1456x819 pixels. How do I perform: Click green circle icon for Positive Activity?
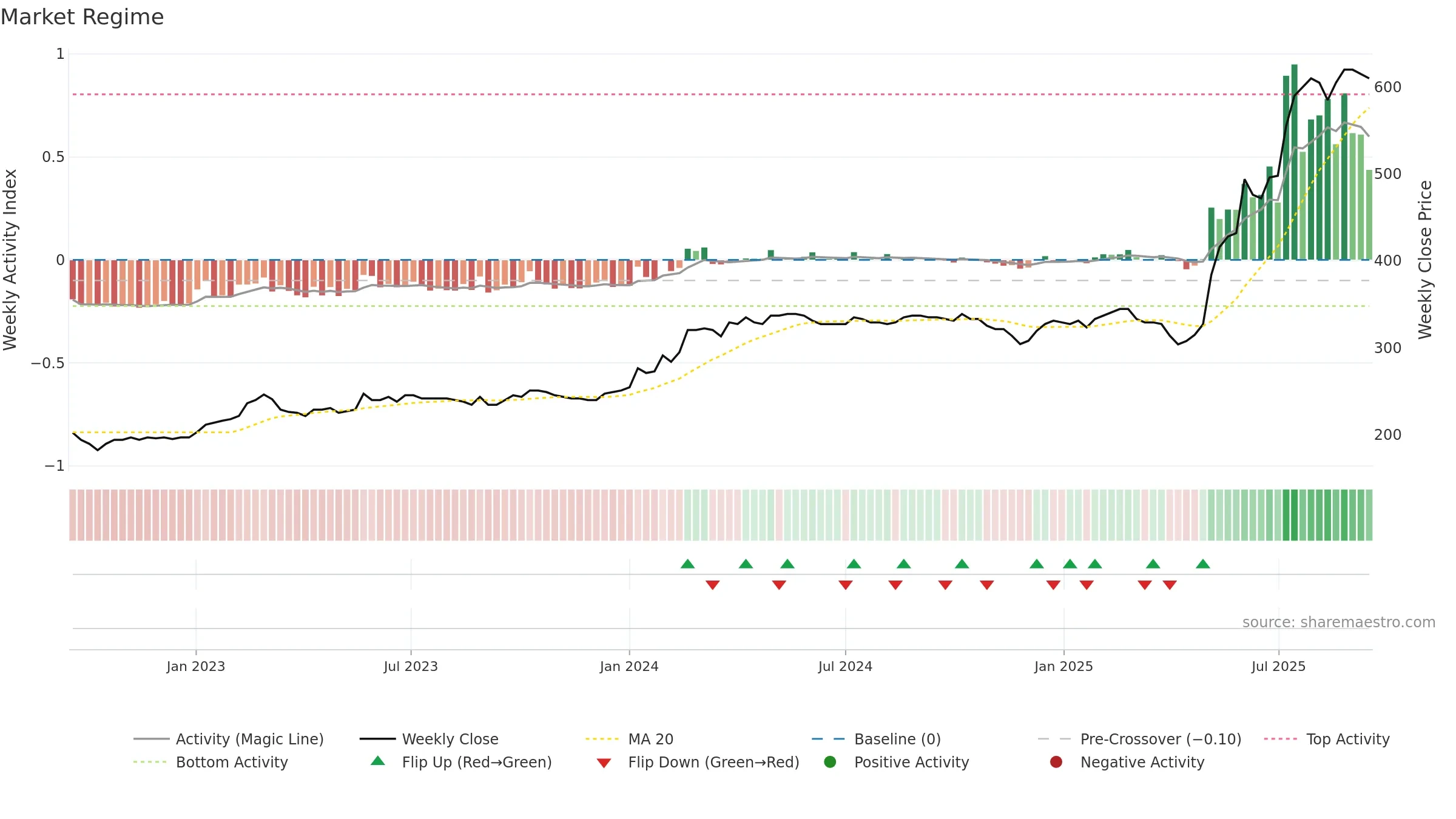coord(830,762)
